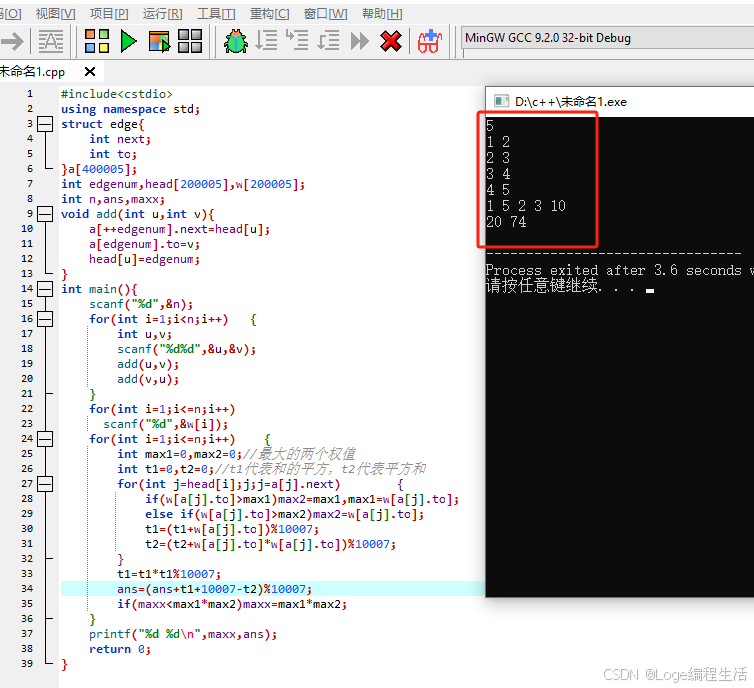This screenshot has height=688, width=754.
Task: Click the 'scanf("%d",&n);' line
Action: [141, 304]
